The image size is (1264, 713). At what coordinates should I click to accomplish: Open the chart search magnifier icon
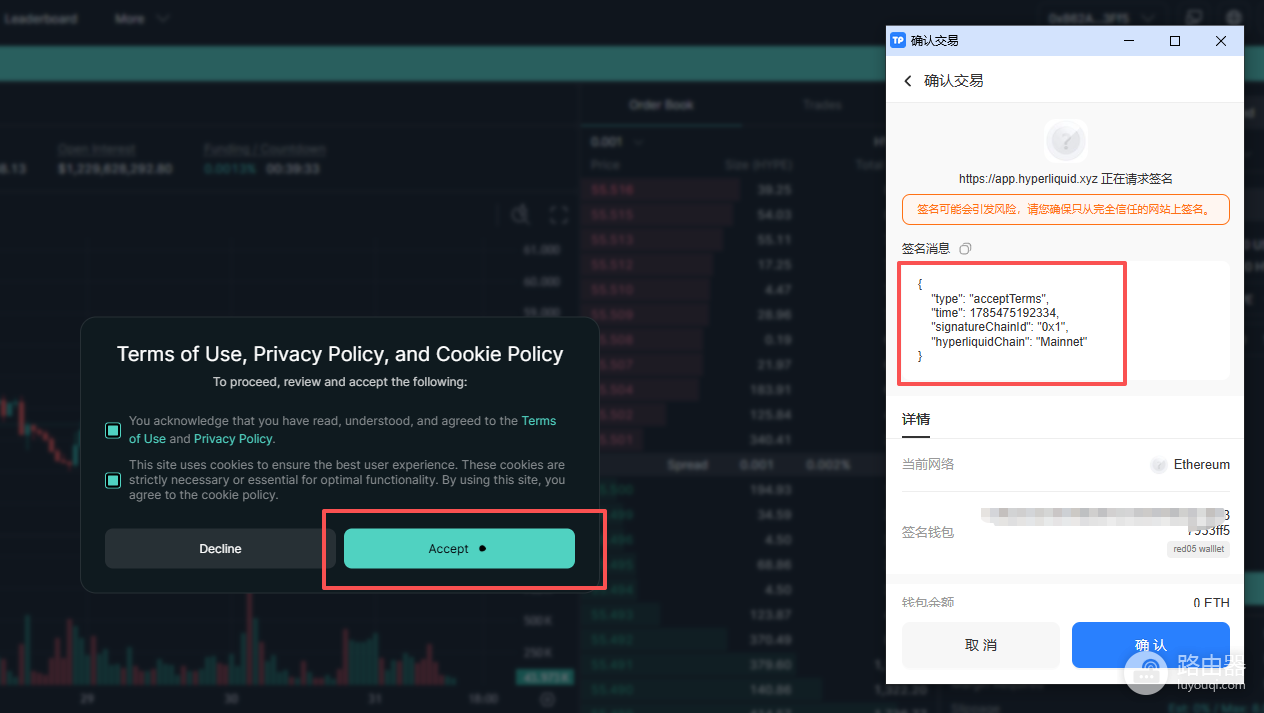pyautogui.click(x=520, y=214)
